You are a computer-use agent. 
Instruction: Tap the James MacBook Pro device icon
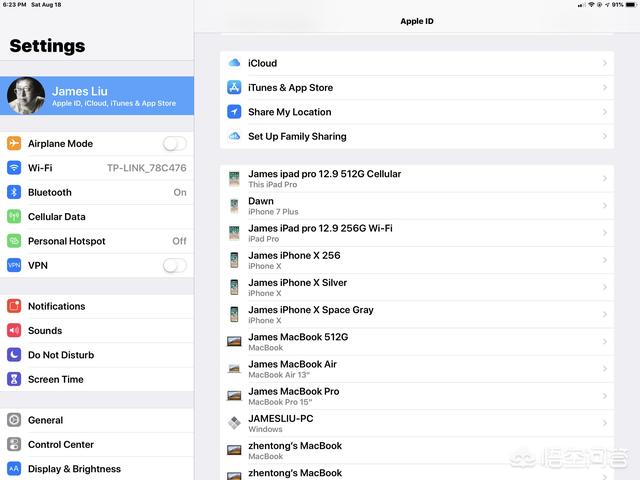point(234,396)
